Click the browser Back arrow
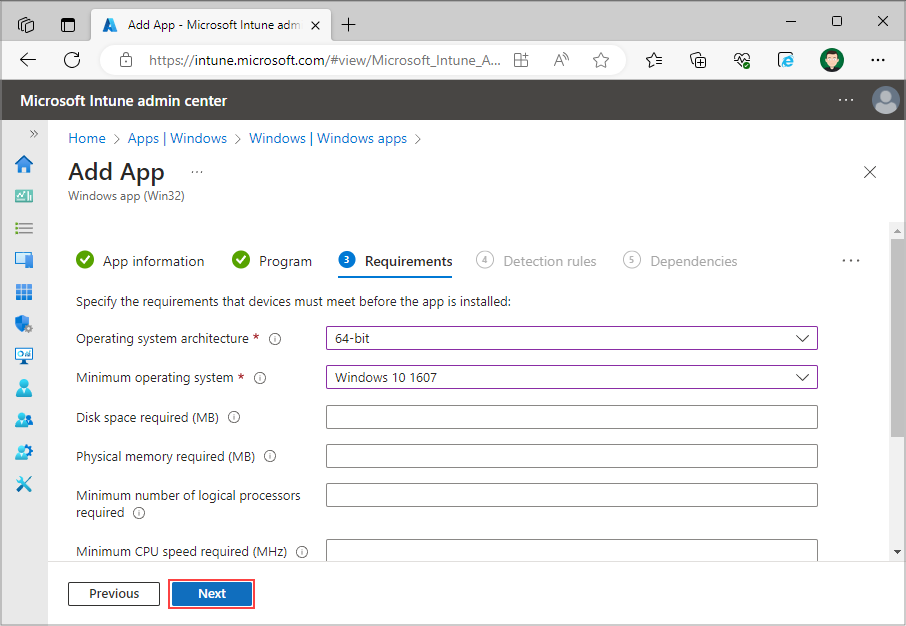This screenshot has height=626, width=906. coord(28,60)
